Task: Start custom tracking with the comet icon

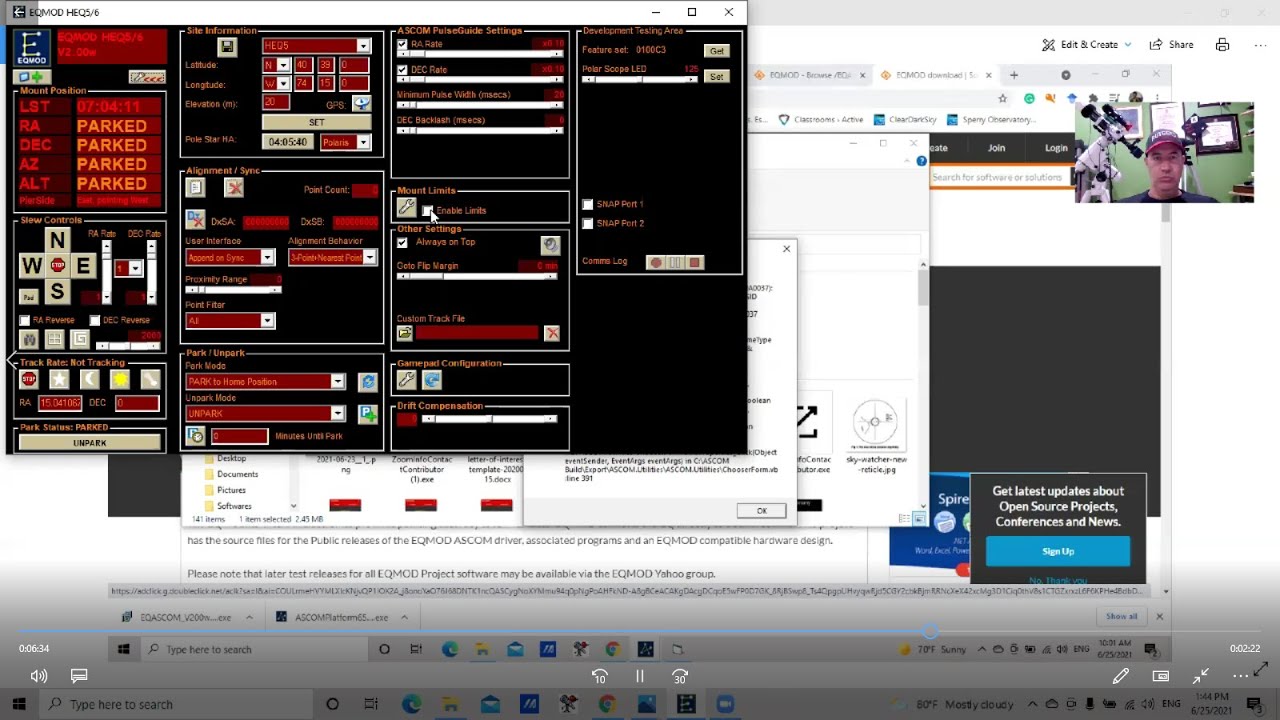Action: coord(150,379)
